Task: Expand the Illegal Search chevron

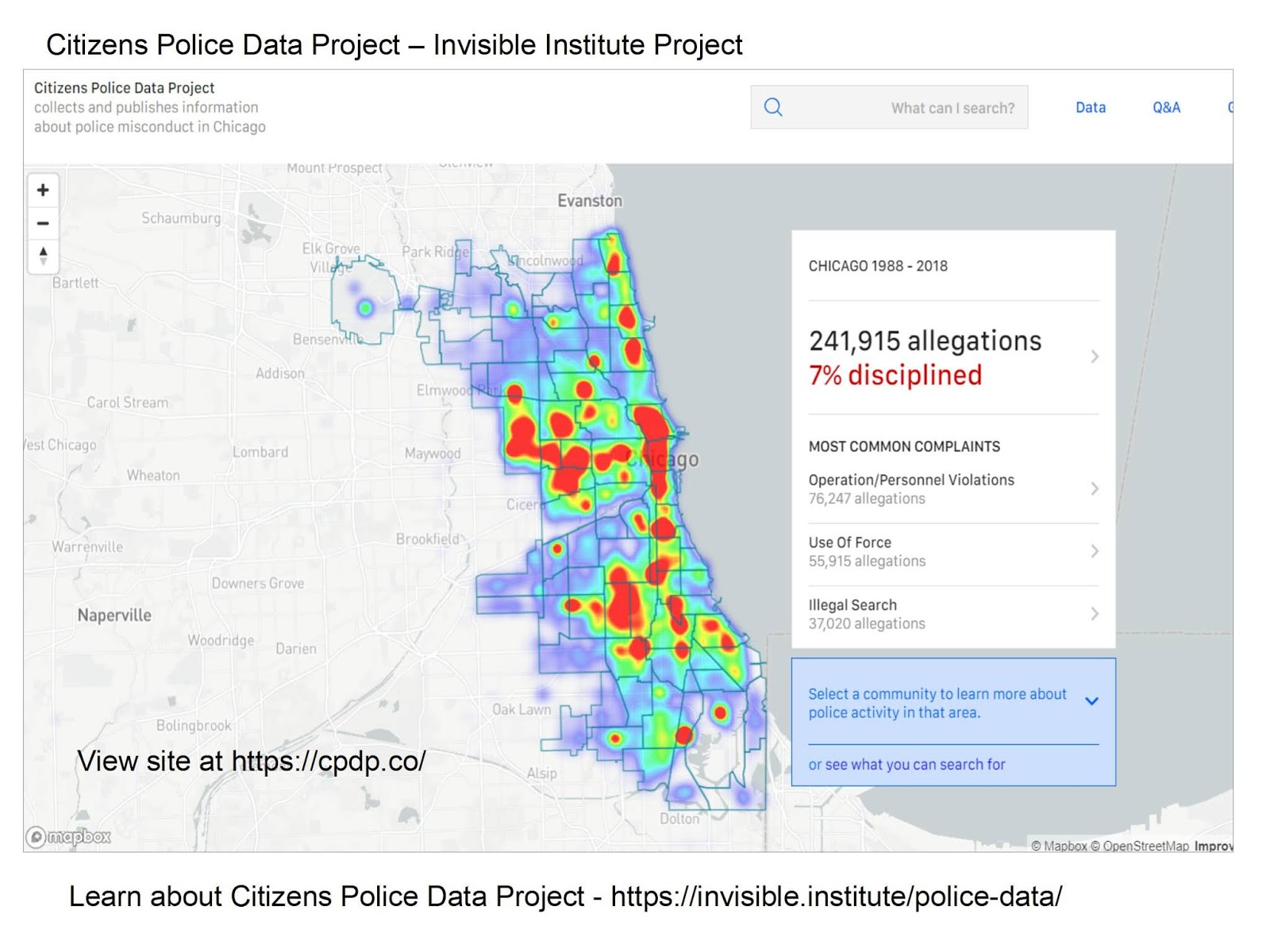Action: click(x=1095, y=614)
